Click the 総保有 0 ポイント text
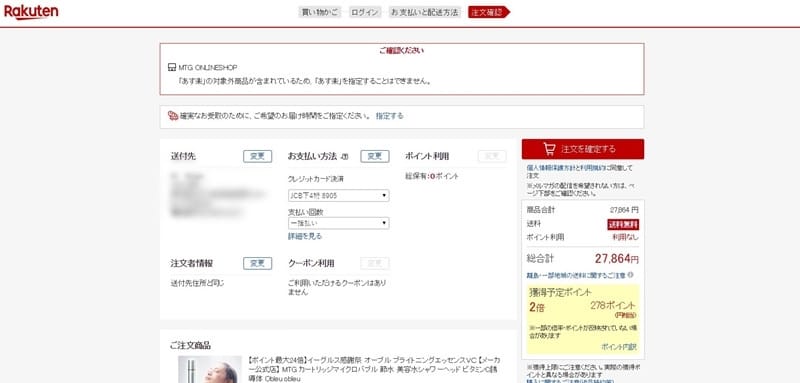Screen dimensions: 800x383 432,176
